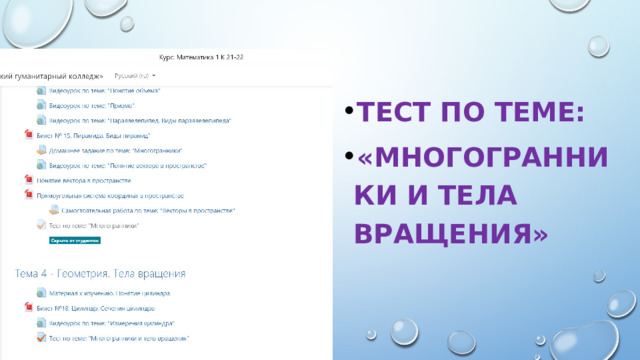Click the icon beside "Материал к изучению. Понятие цилиндра"

[41, 293]
